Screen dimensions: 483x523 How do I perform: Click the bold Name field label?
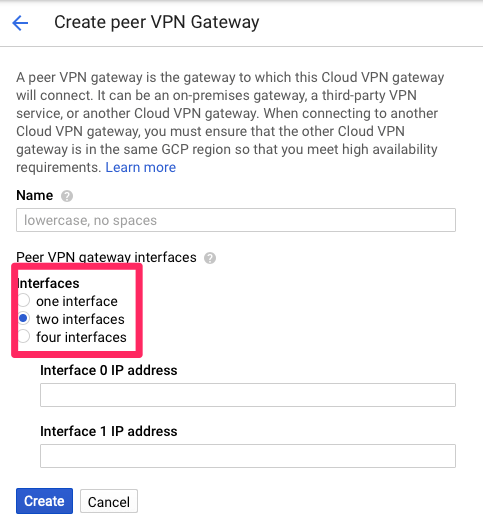pos(35,195)
